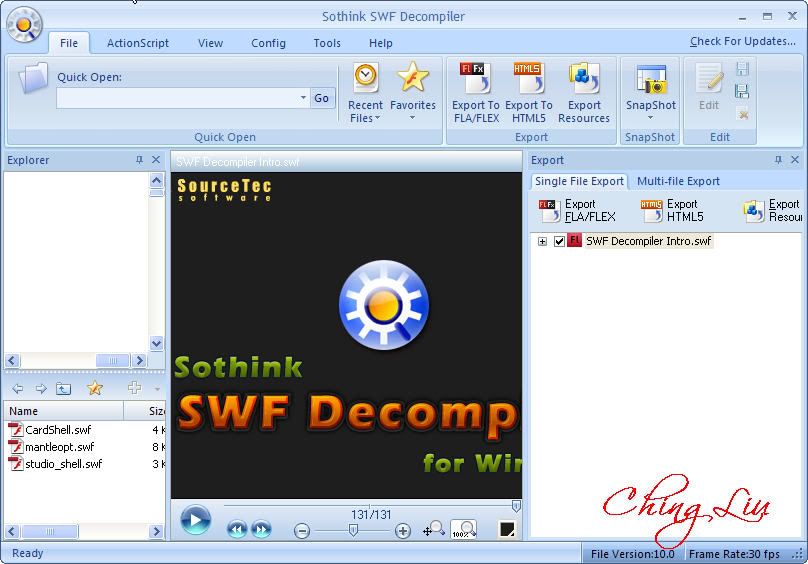This screenshot has height=564, width=808.
Task: Uncheck the SWF Decompiler Intro.swf checkbox
Action: pyautogui.click(x=559, y=241)
